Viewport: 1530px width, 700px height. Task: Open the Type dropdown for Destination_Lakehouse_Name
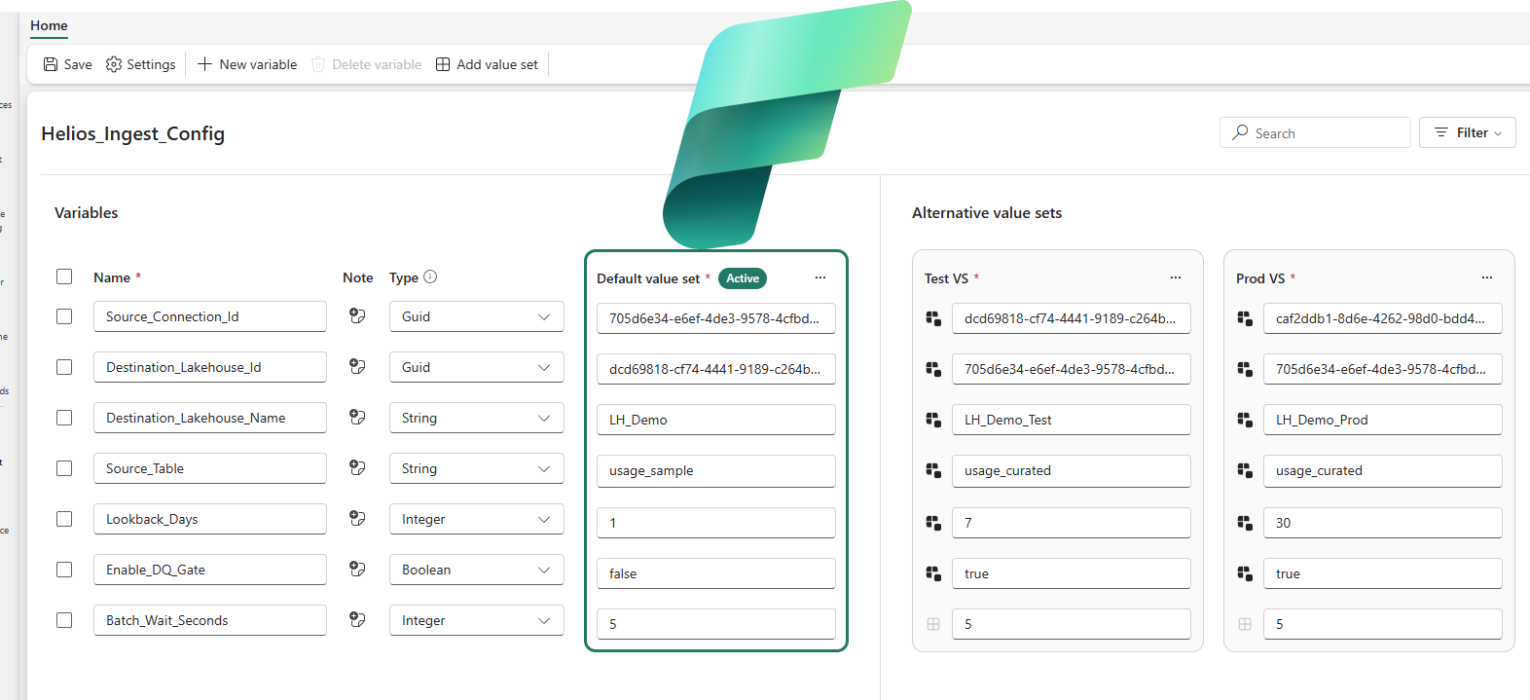point(476,418)
